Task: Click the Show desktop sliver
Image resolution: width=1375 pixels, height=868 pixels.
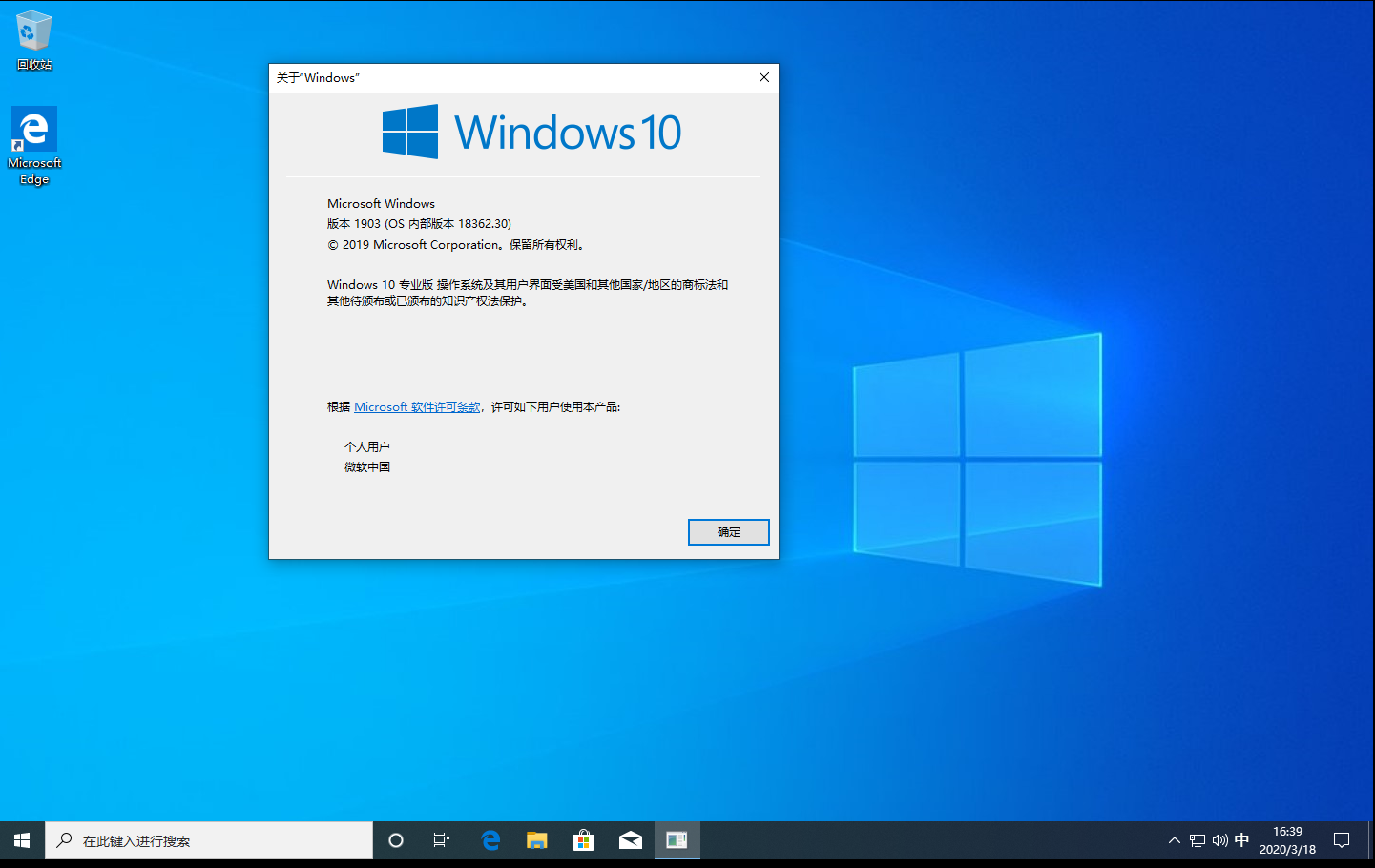Action: 1371,840
